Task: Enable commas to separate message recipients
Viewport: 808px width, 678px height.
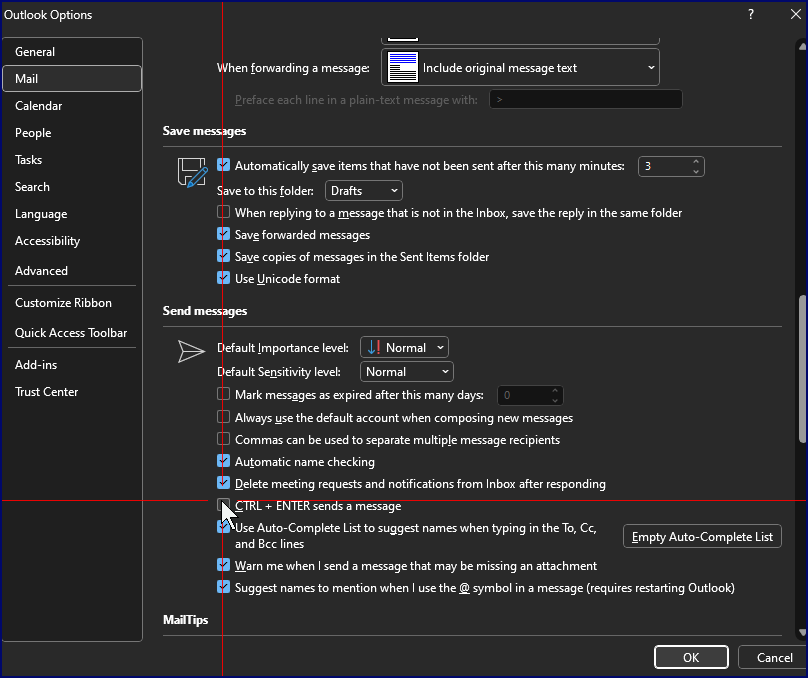Action: pyautogui.click(x=223, y=439)
